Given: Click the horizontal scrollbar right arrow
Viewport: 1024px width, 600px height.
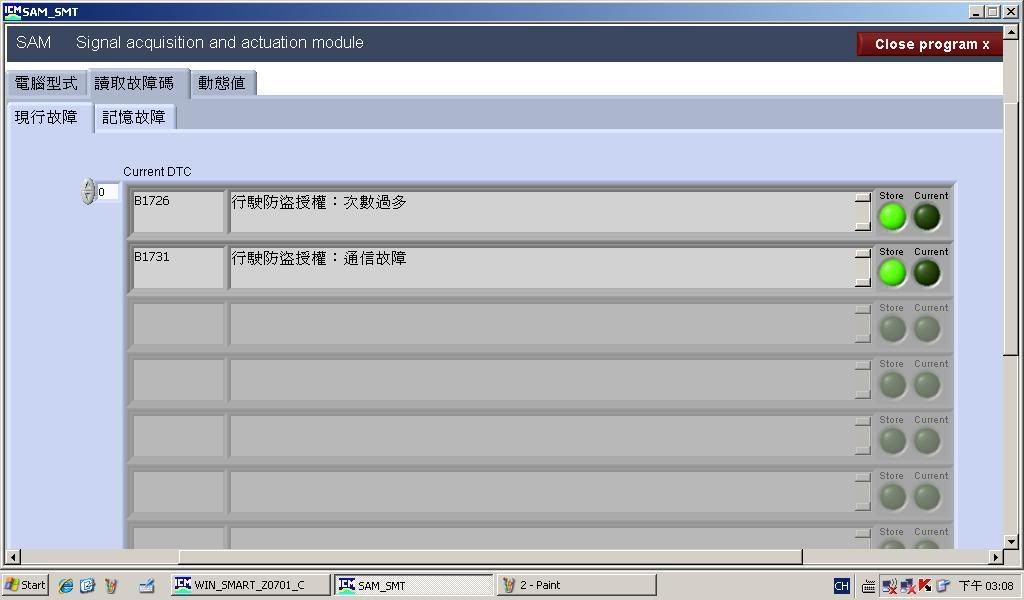Looking at the screenshot, I should tap(996, 557).
